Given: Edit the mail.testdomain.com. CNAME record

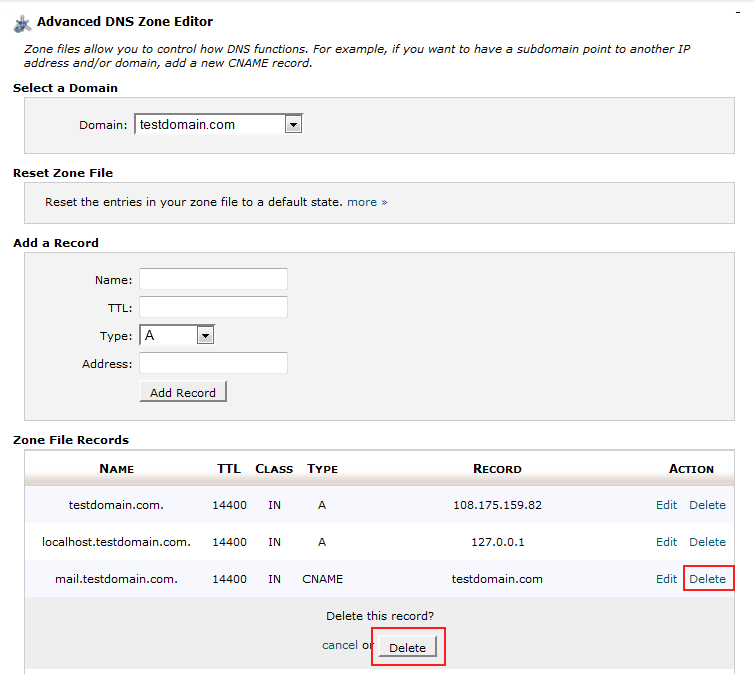Looking at the screenshot, I should tap(666, 579).
